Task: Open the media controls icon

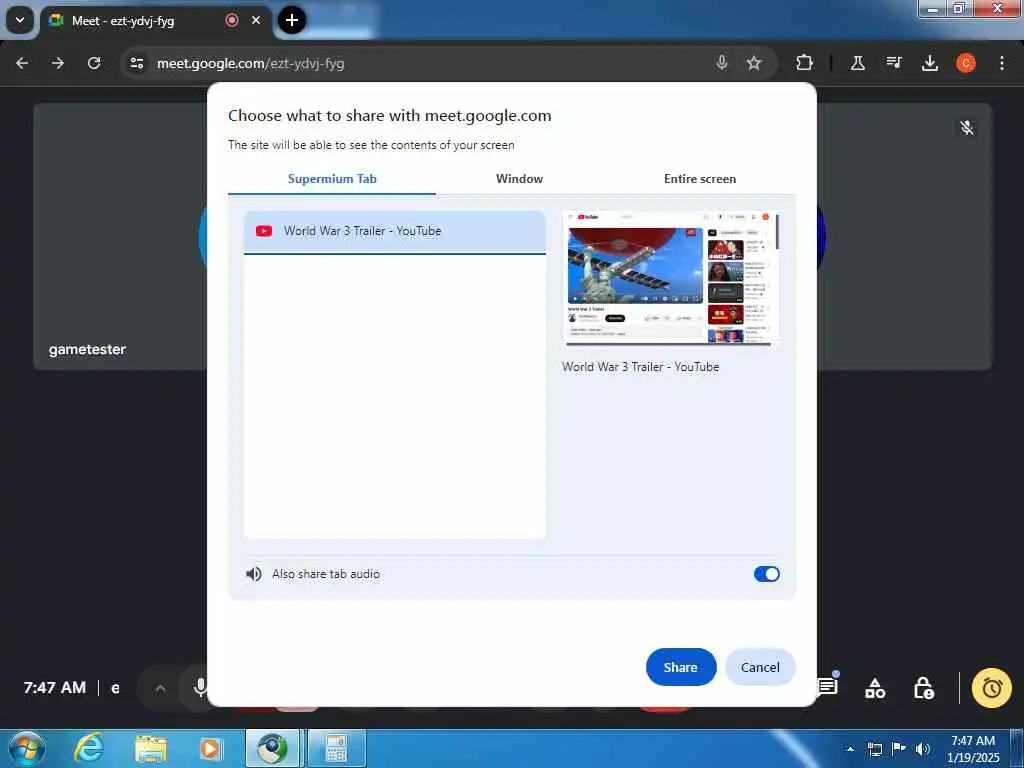Action: coord(893,63)
